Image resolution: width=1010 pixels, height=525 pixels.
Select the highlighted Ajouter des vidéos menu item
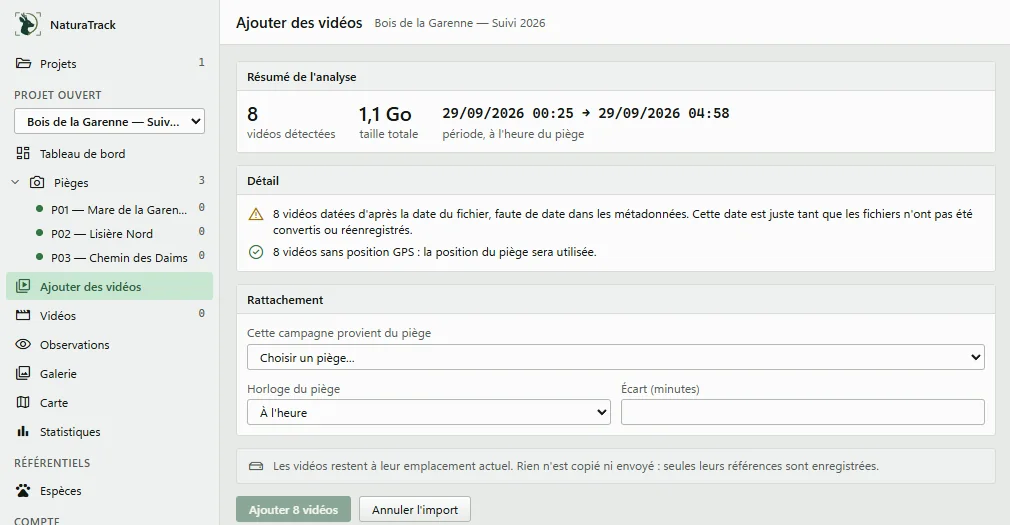[x=110, y=286]
